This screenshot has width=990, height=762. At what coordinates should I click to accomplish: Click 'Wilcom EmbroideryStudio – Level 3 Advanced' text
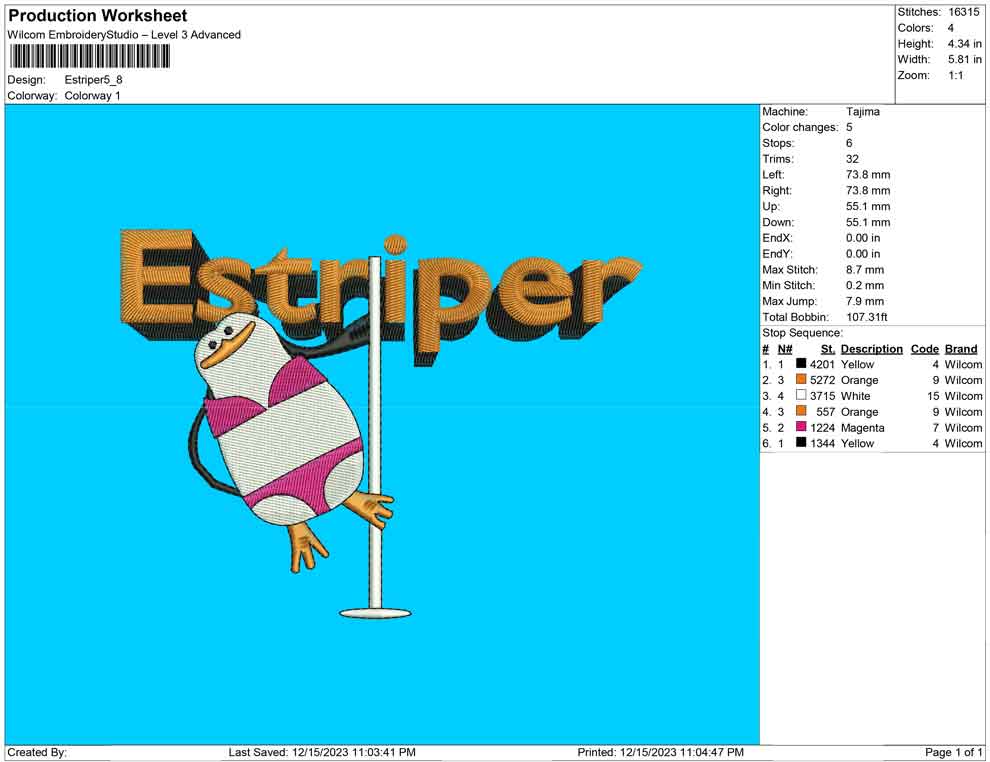[124, 35]
